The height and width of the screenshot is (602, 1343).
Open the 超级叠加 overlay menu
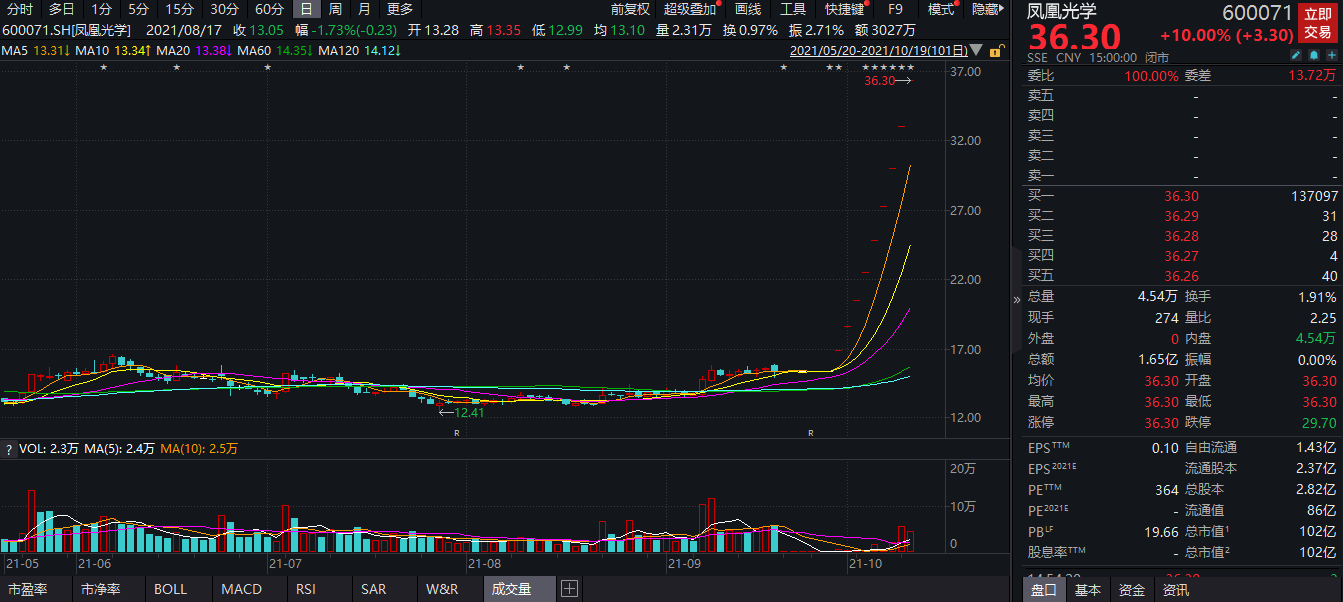click(x=690, y=9)
